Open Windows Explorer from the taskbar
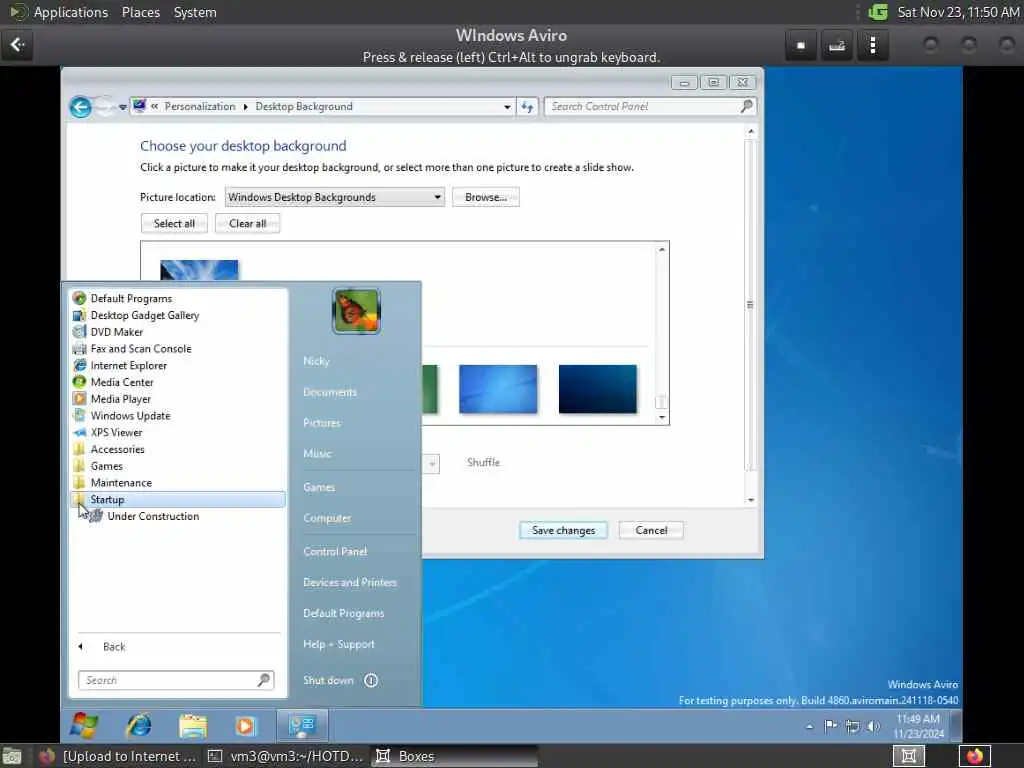Viewport: 1024px width, 768px height. tap(193, 726)
